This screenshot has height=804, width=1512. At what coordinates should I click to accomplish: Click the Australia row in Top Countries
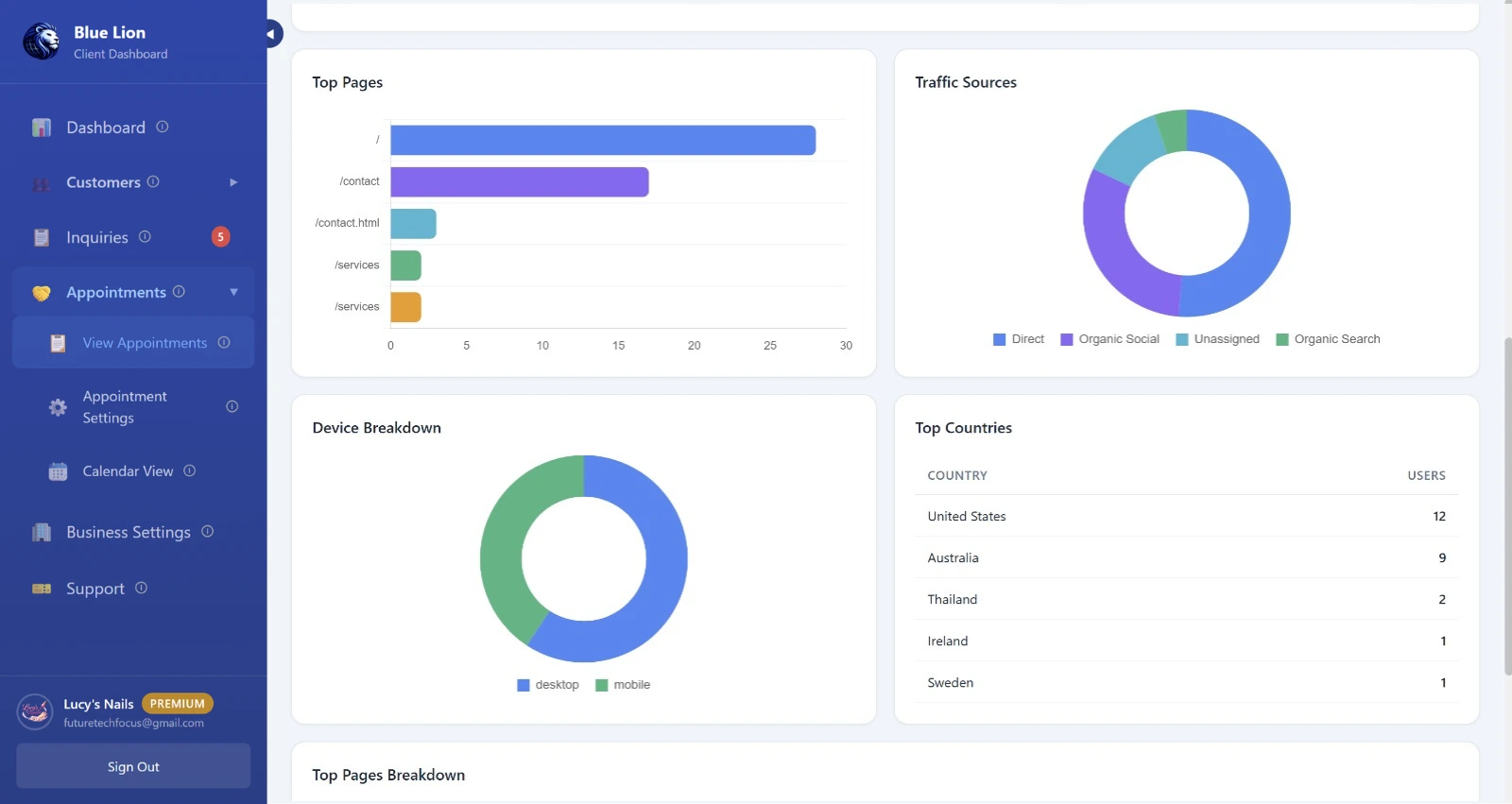(x=1186, y=557)
